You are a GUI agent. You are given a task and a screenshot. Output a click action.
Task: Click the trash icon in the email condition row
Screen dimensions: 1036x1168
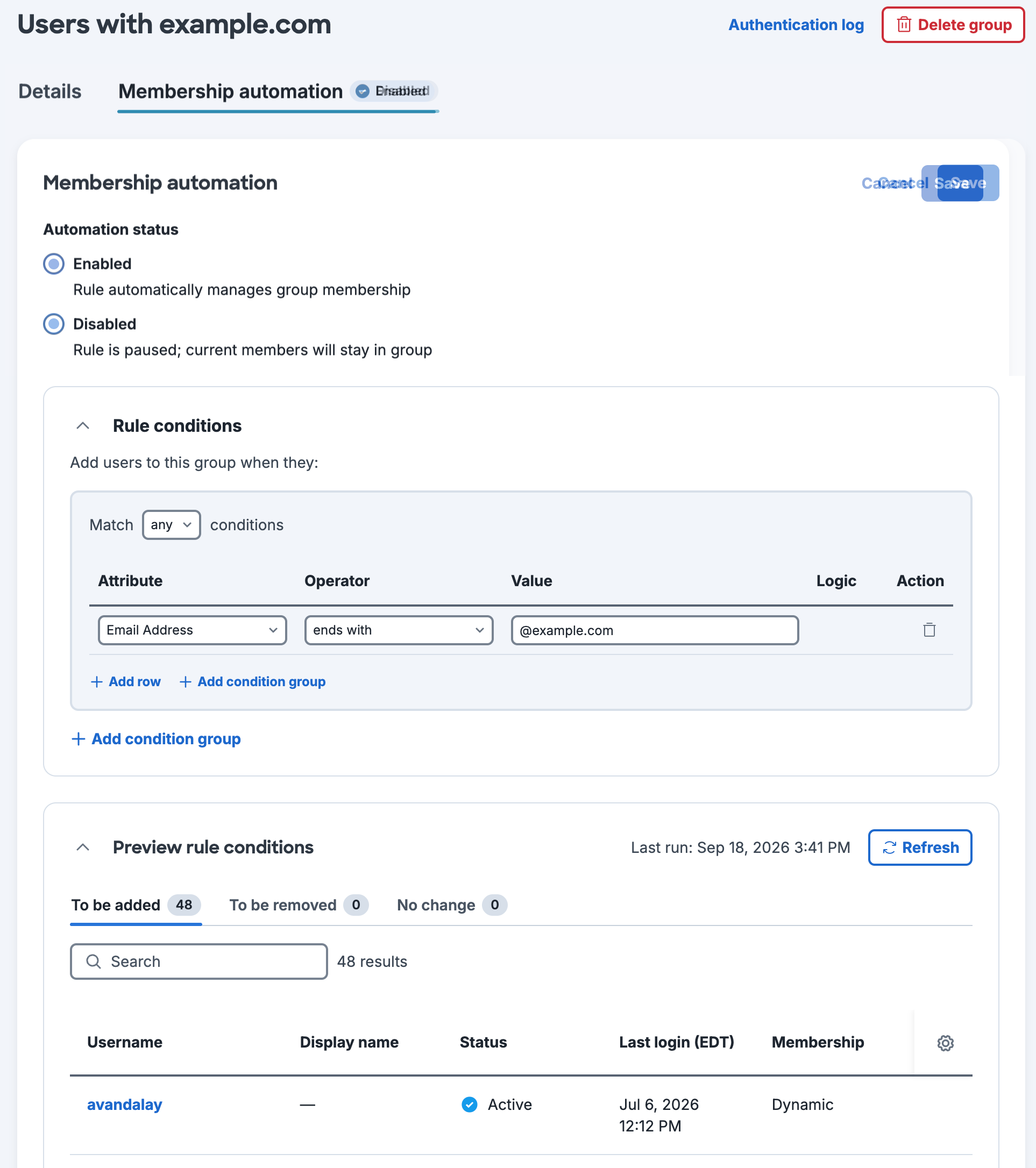click(x=929, y=630)
